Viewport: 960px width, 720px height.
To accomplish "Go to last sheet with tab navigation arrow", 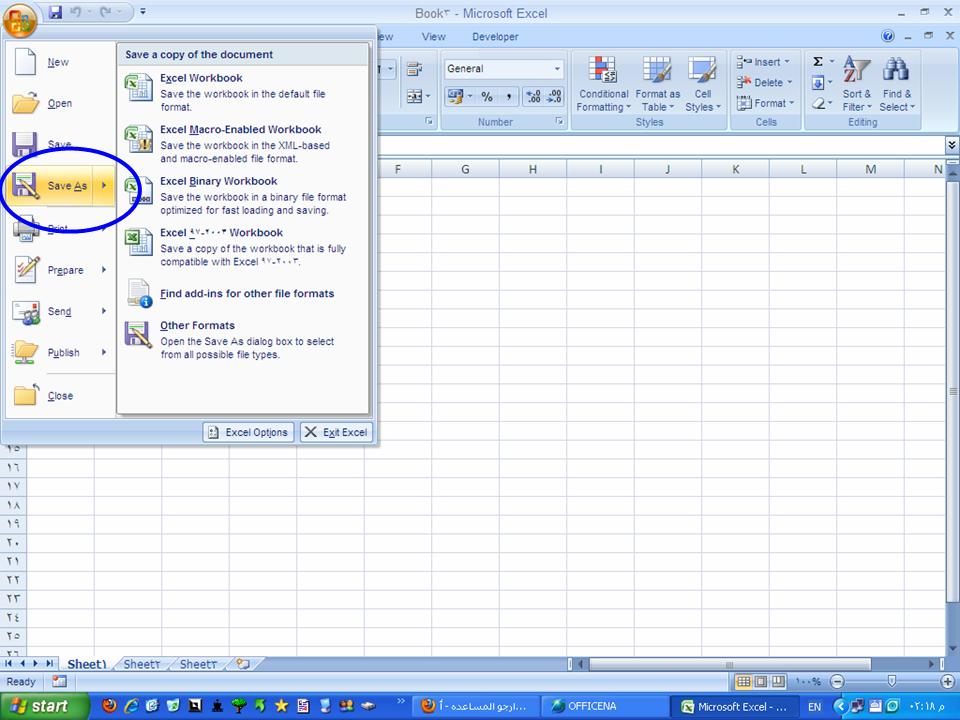I will coord(49,663).
